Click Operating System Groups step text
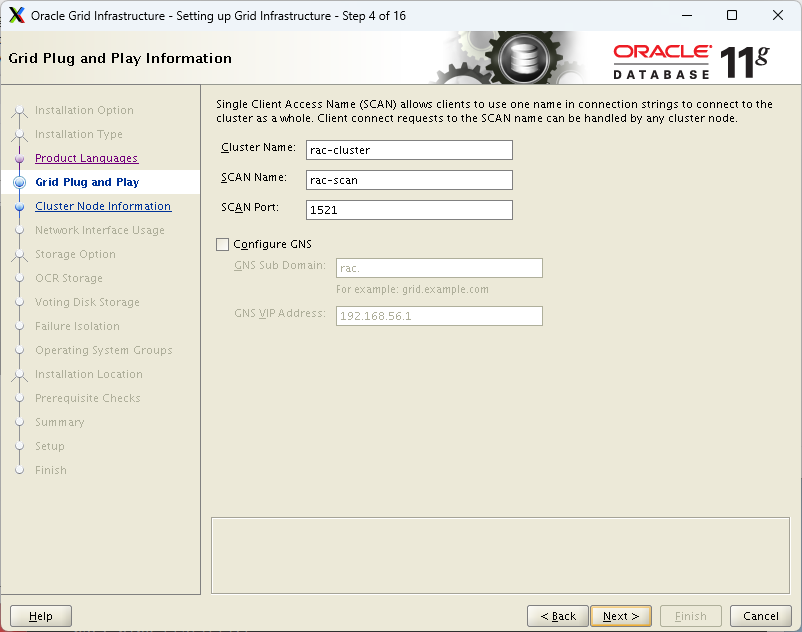This screenshot has height=632, width=802. pyautogui.click(x=104, y=350)
